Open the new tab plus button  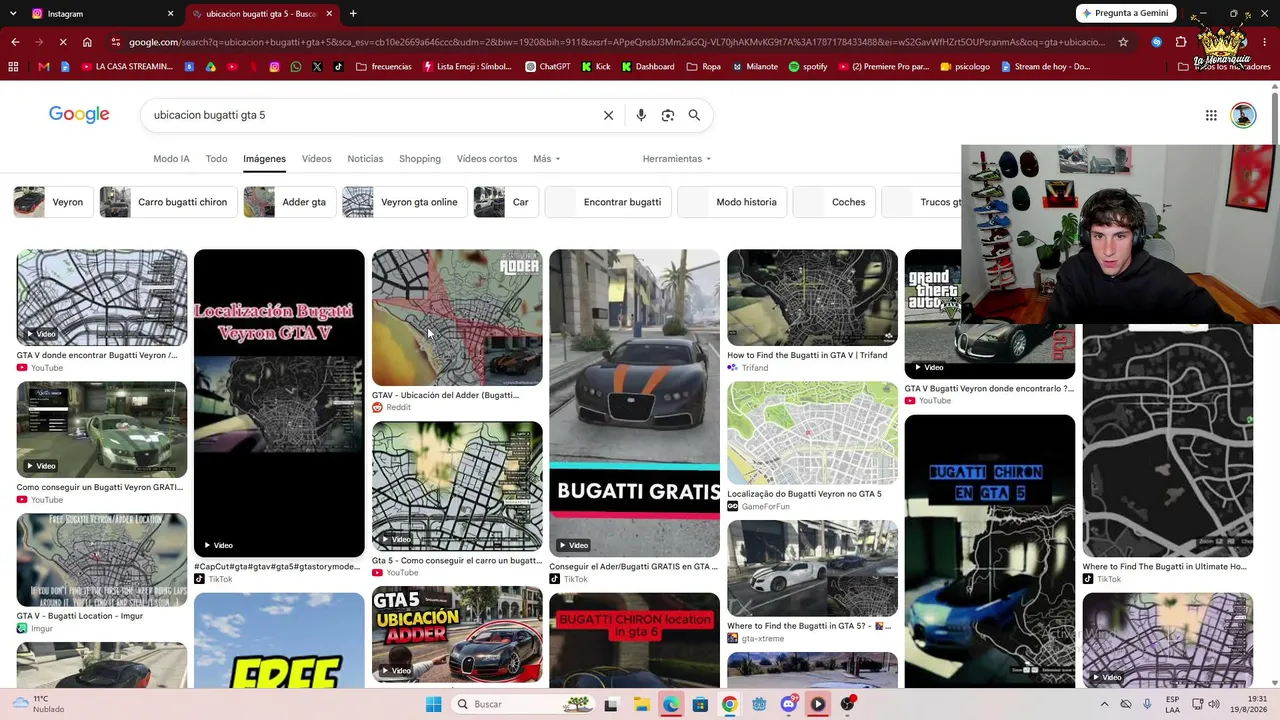coord(353,14)
